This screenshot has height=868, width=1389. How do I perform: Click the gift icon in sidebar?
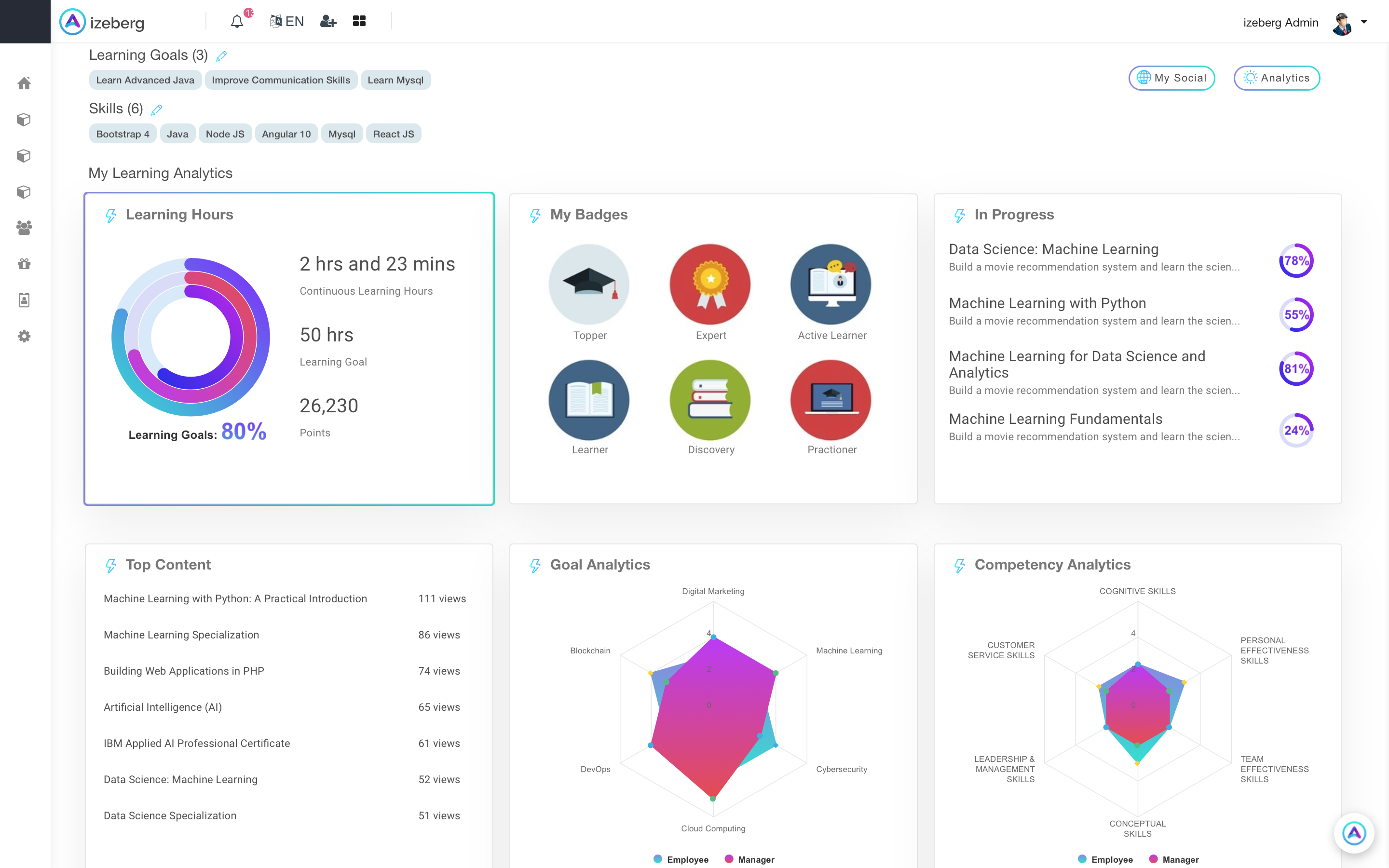click(24, 264)
